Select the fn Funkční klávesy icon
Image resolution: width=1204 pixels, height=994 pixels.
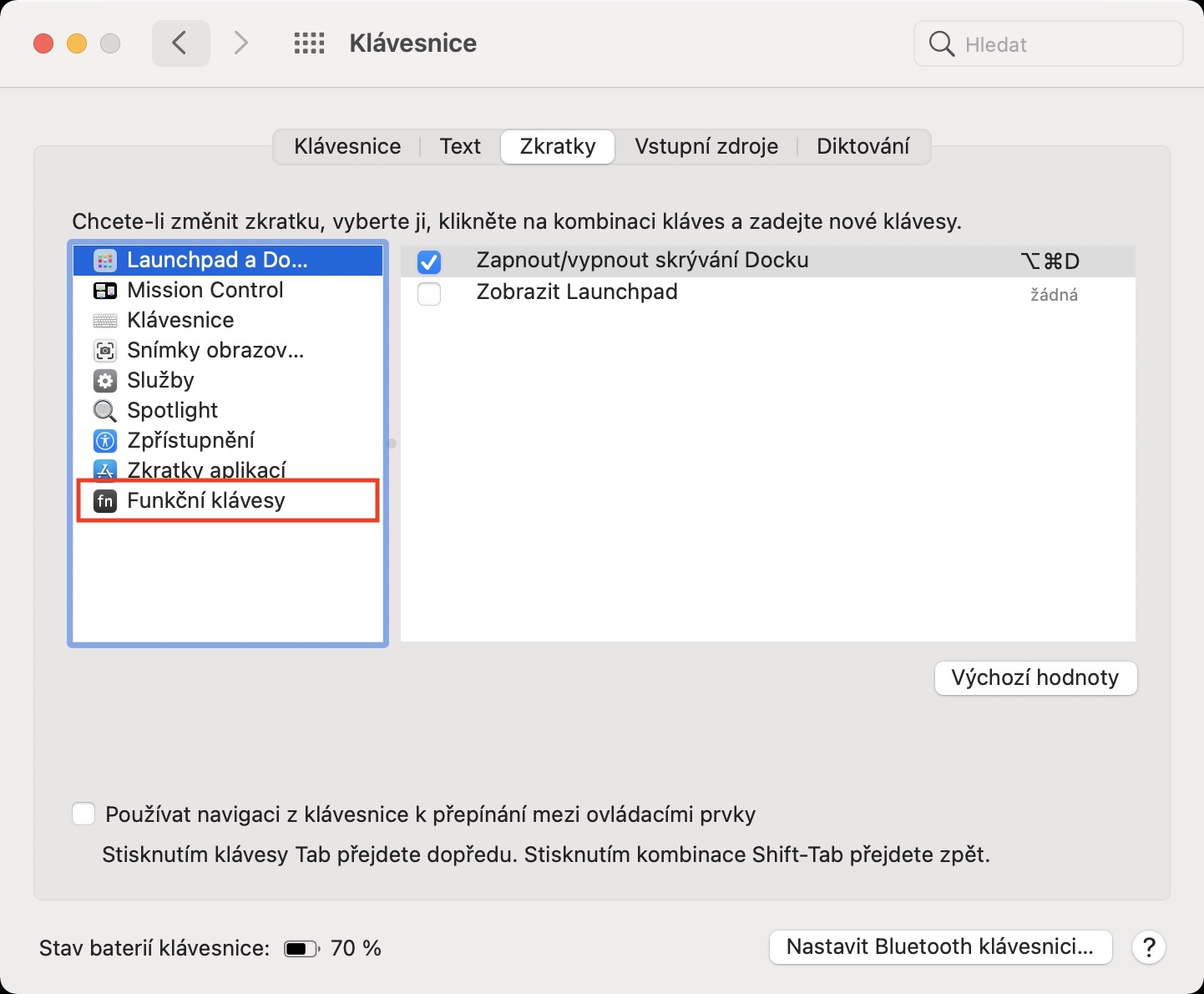tap(104, 501)
